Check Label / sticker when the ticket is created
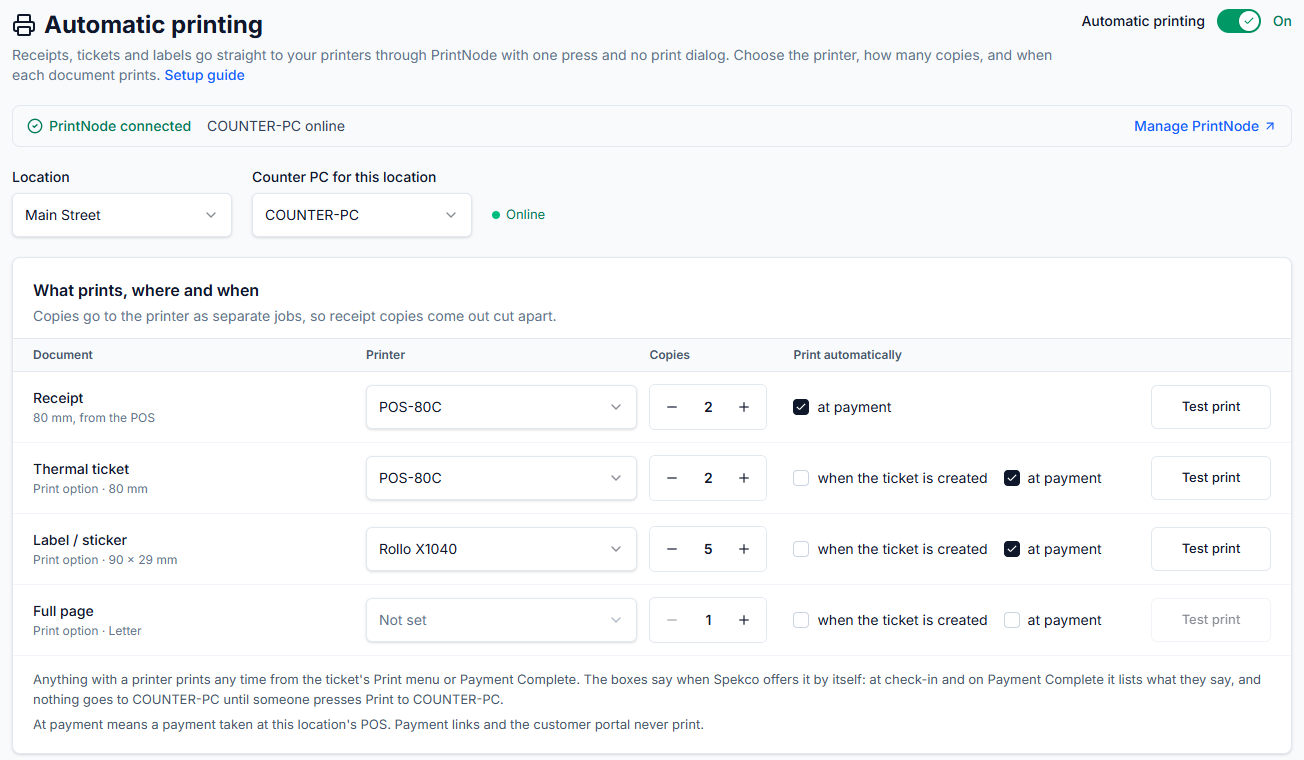This screenshot has height=760, width=1304. pyautogui.click(x=801, y=549)
